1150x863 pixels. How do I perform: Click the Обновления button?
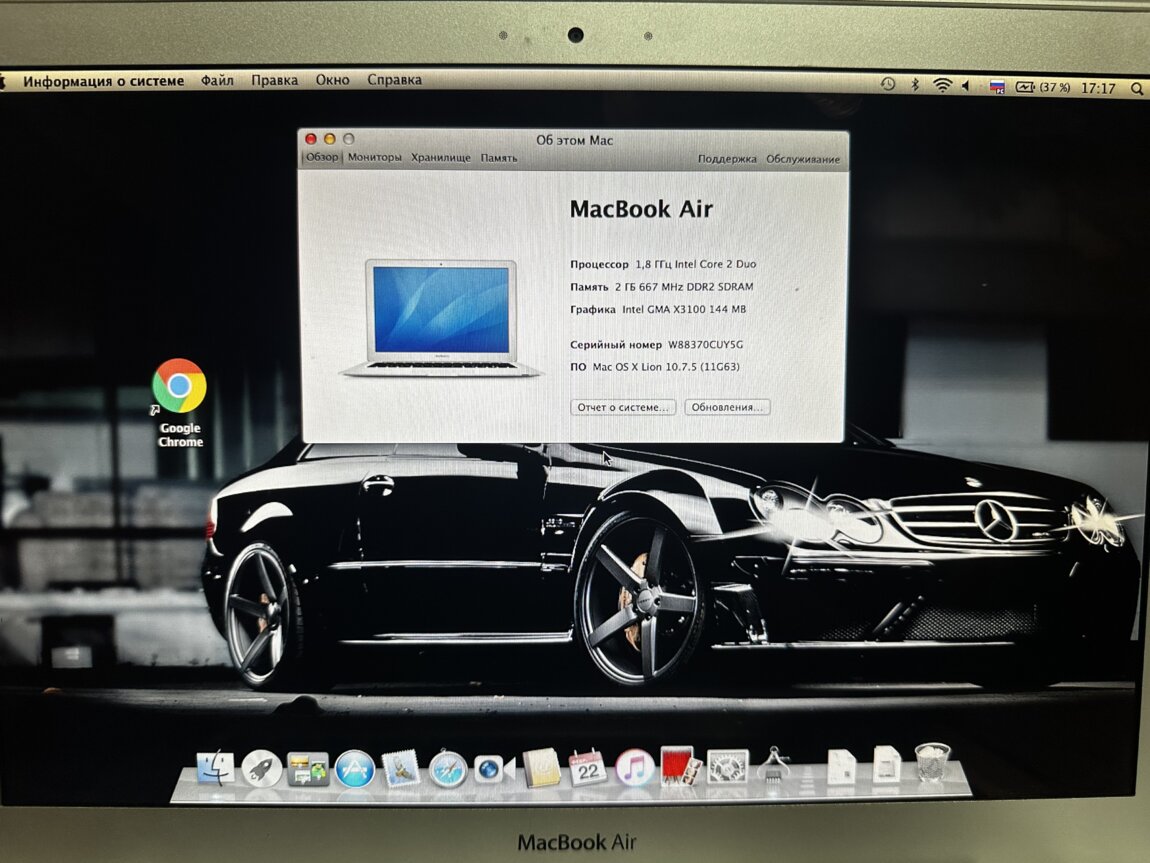[x=727, y=407]
